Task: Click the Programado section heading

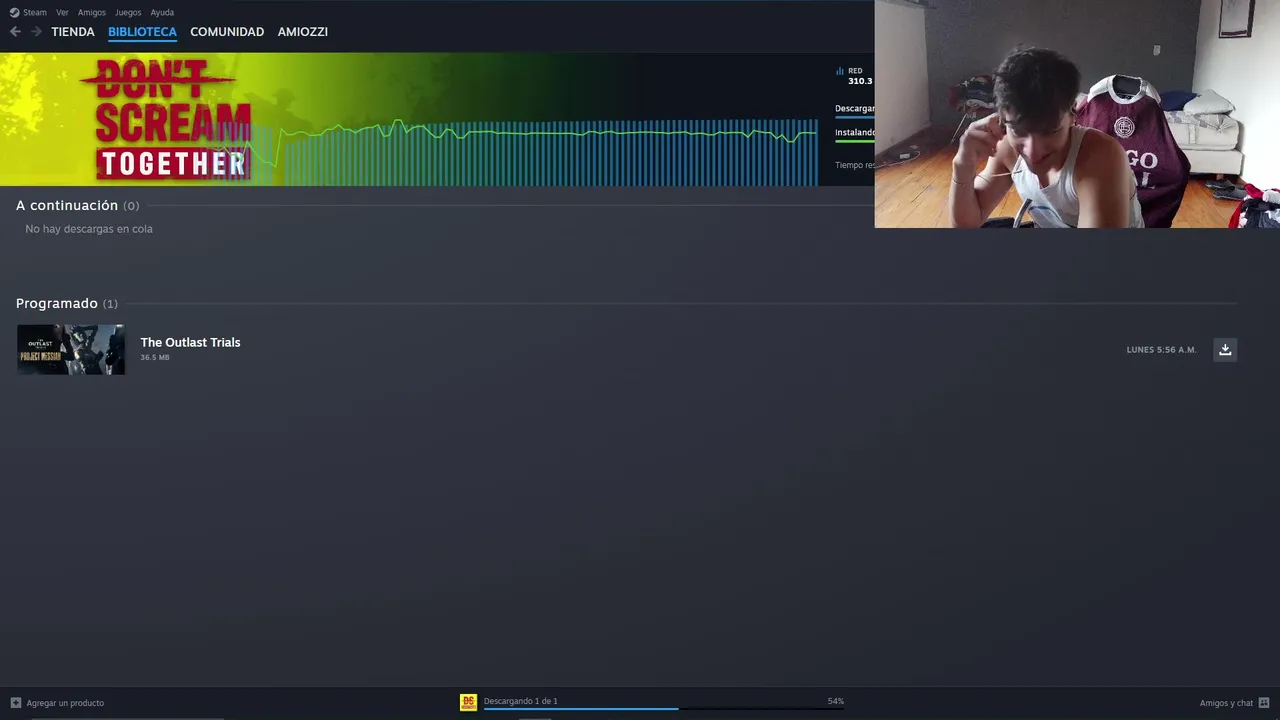Action: pos(57,303)
